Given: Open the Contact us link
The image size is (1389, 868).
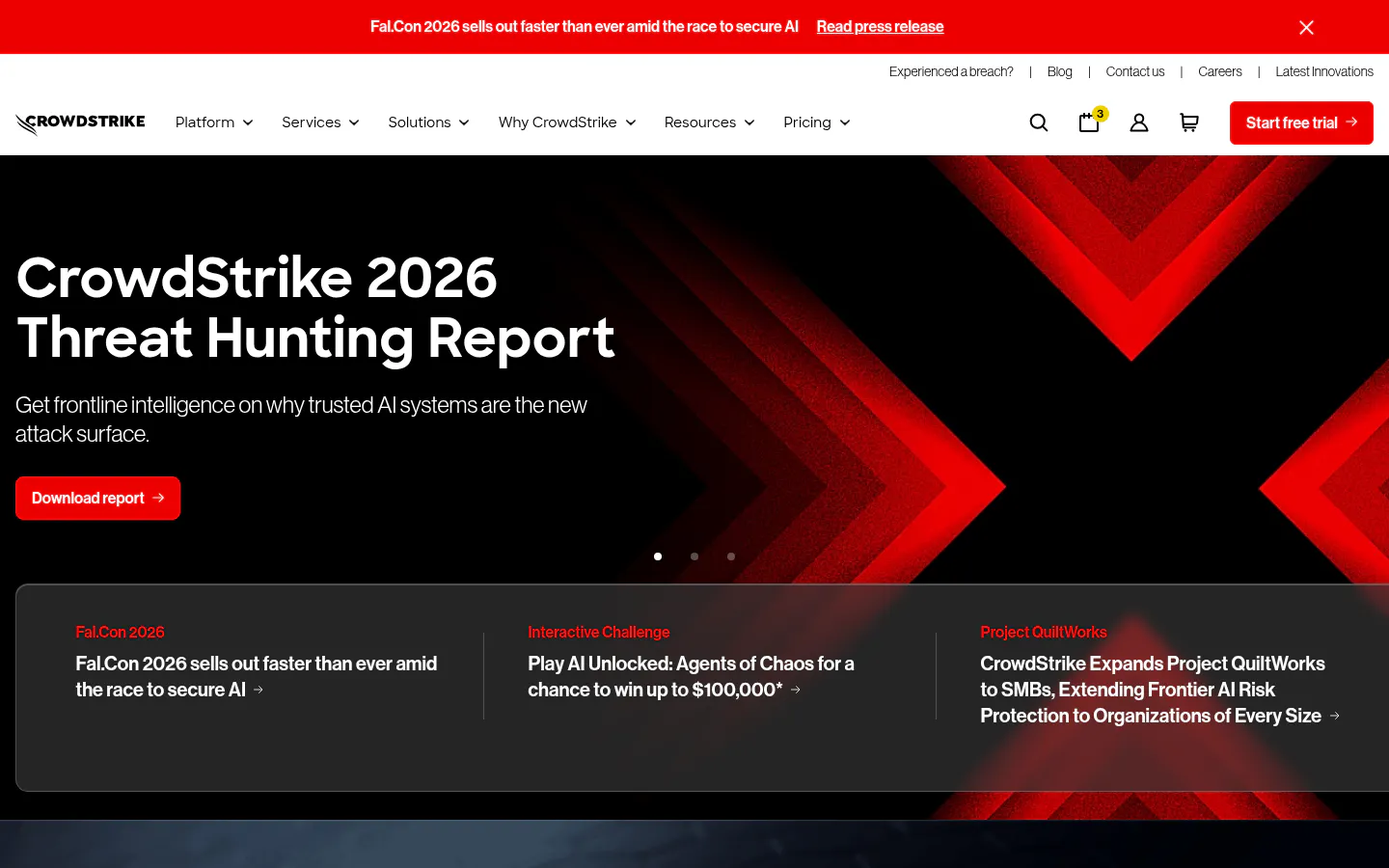Looking at the screenshot, I should (1135, 71).
